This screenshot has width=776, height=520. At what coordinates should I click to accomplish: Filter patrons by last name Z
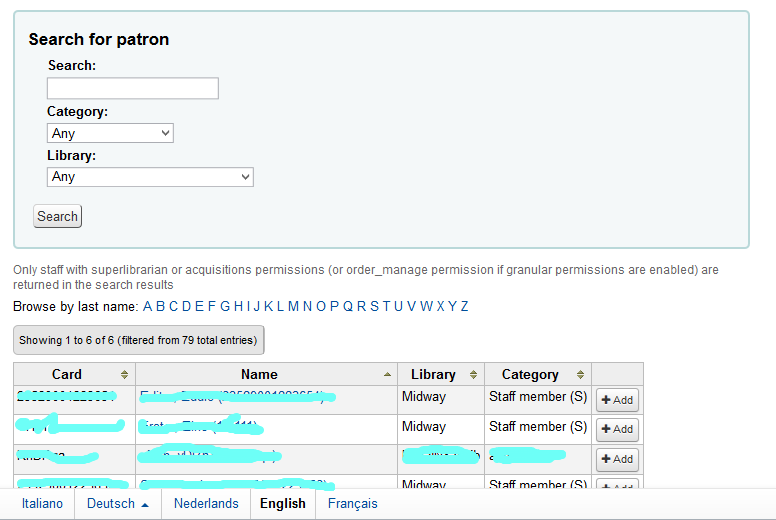464,306
